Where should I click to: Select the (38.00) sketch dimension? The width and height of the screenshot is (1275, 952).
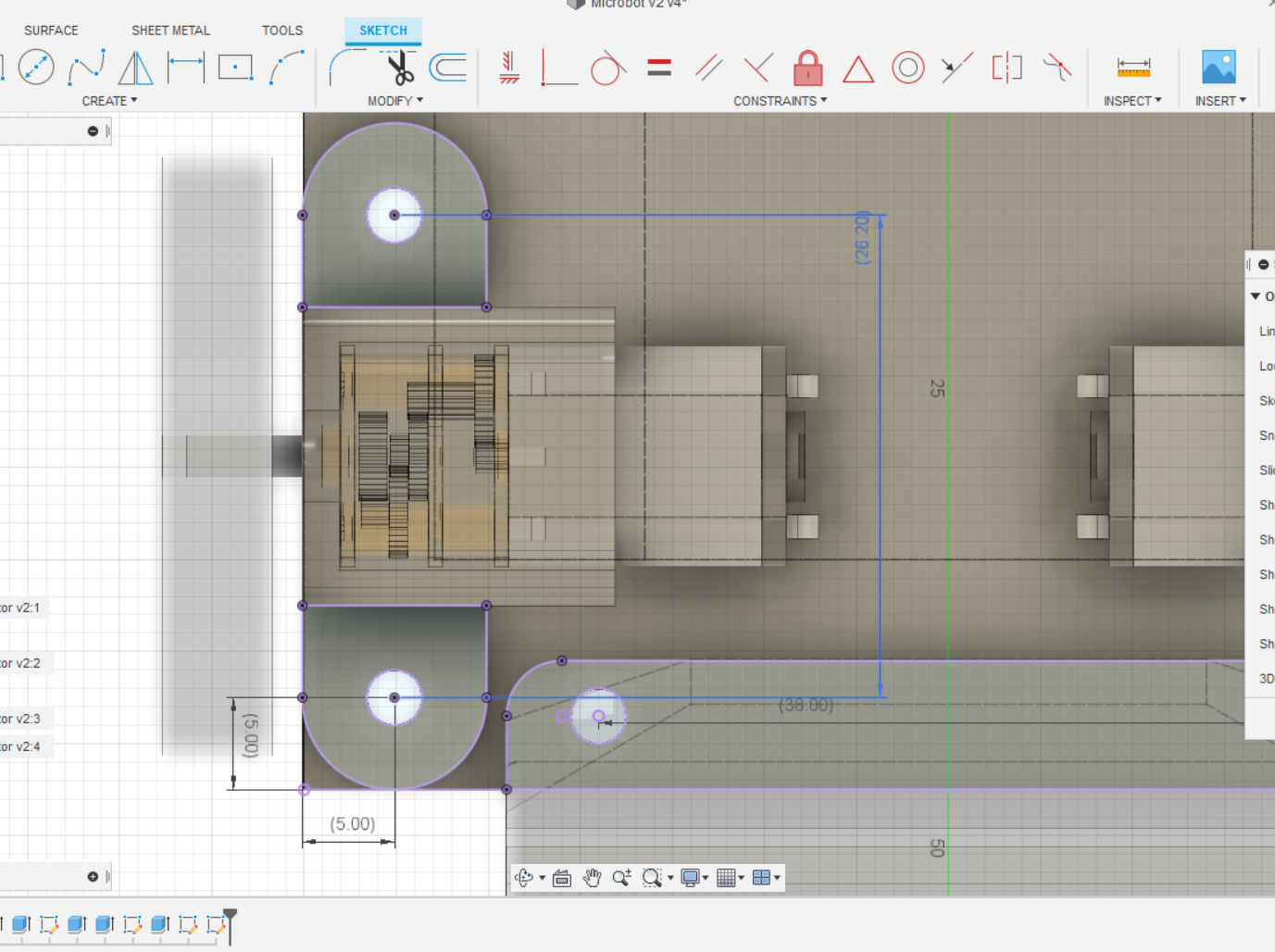coord(806,706)
